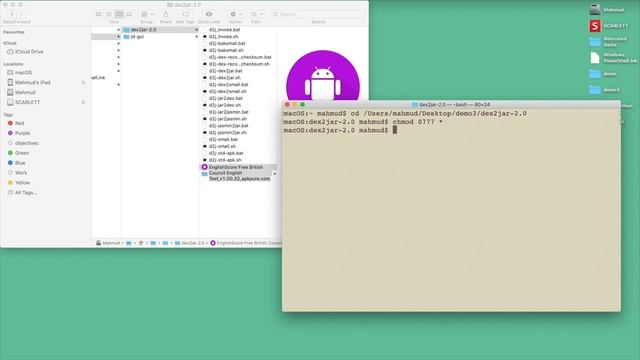Open the Path dropdown in Finder toolbar
The height and width of the screenshot is (360, 640).
point(256,14)
